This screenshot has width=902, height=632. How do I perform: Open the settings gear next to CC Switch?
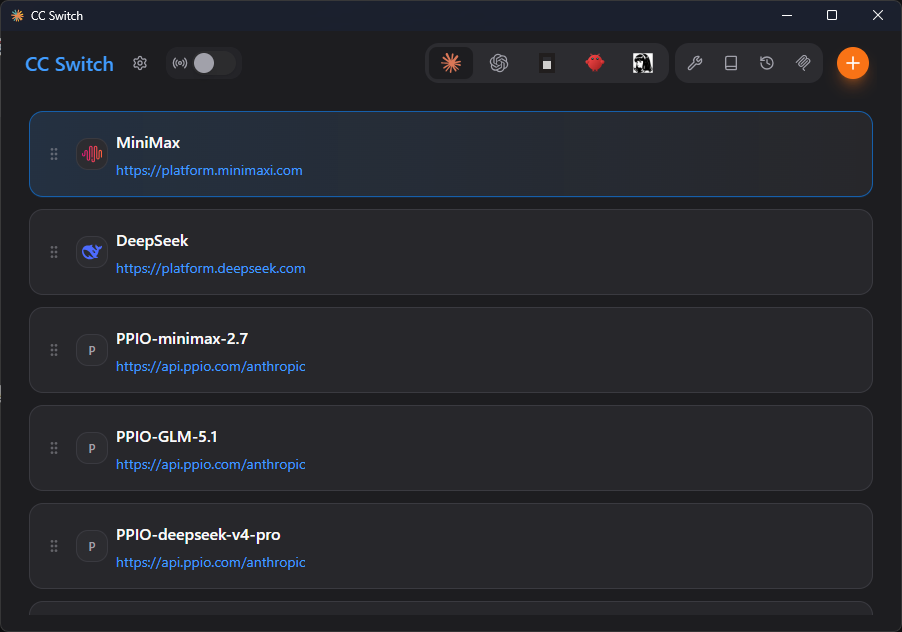click(140, 63)
